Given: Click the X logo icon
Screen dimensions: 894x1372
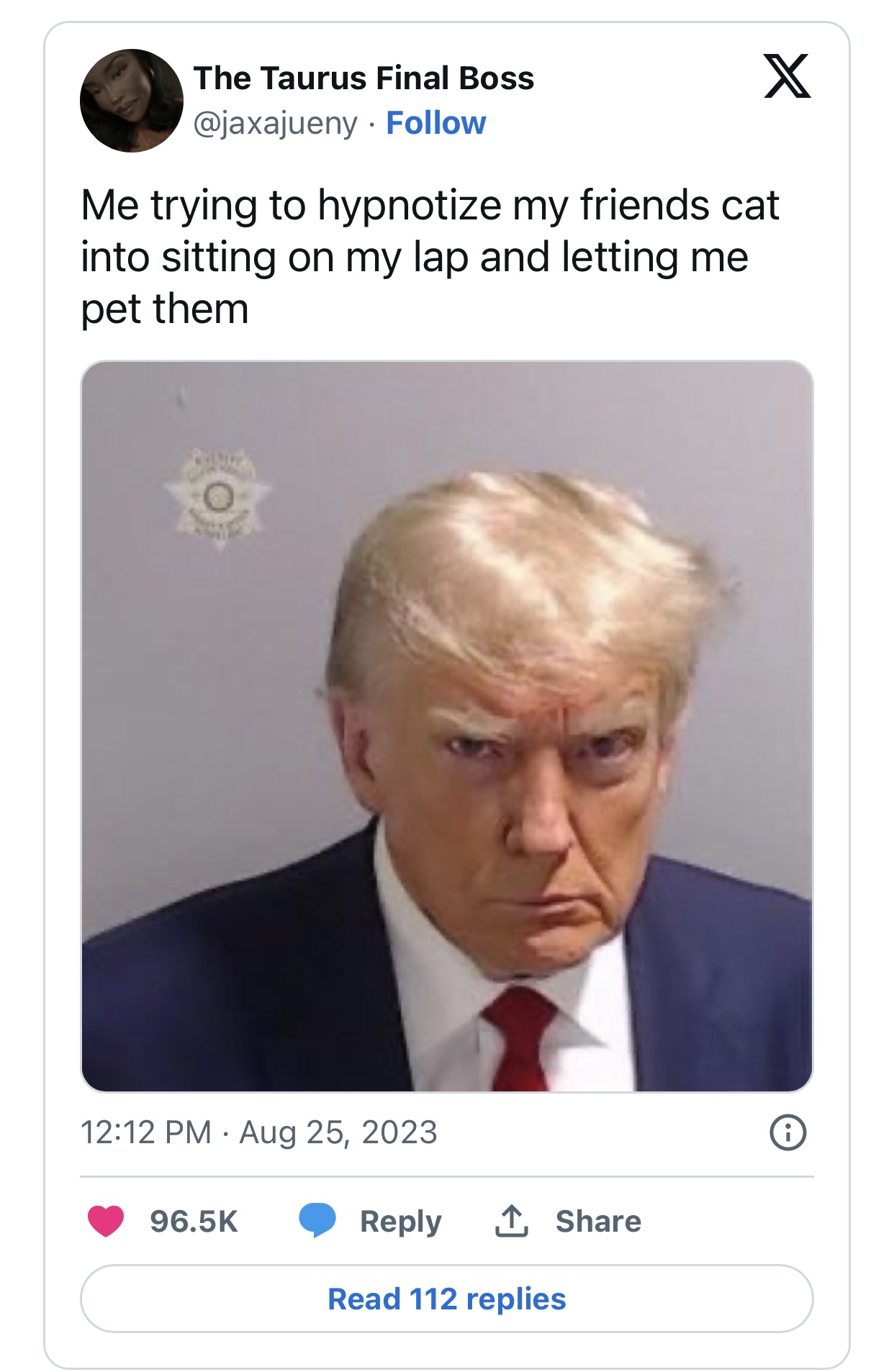Looking at the screenshot, I should [x=787, y=76].
